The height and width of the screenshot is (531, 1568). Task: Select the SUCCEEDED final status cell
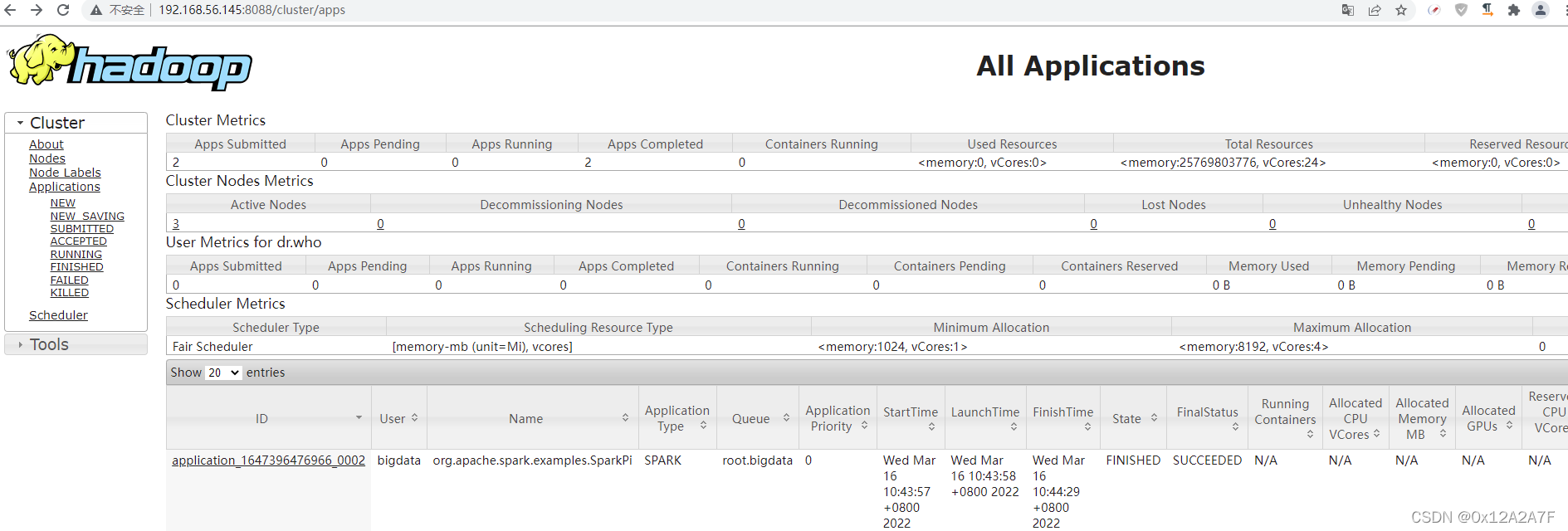(x=1207, y=460)
